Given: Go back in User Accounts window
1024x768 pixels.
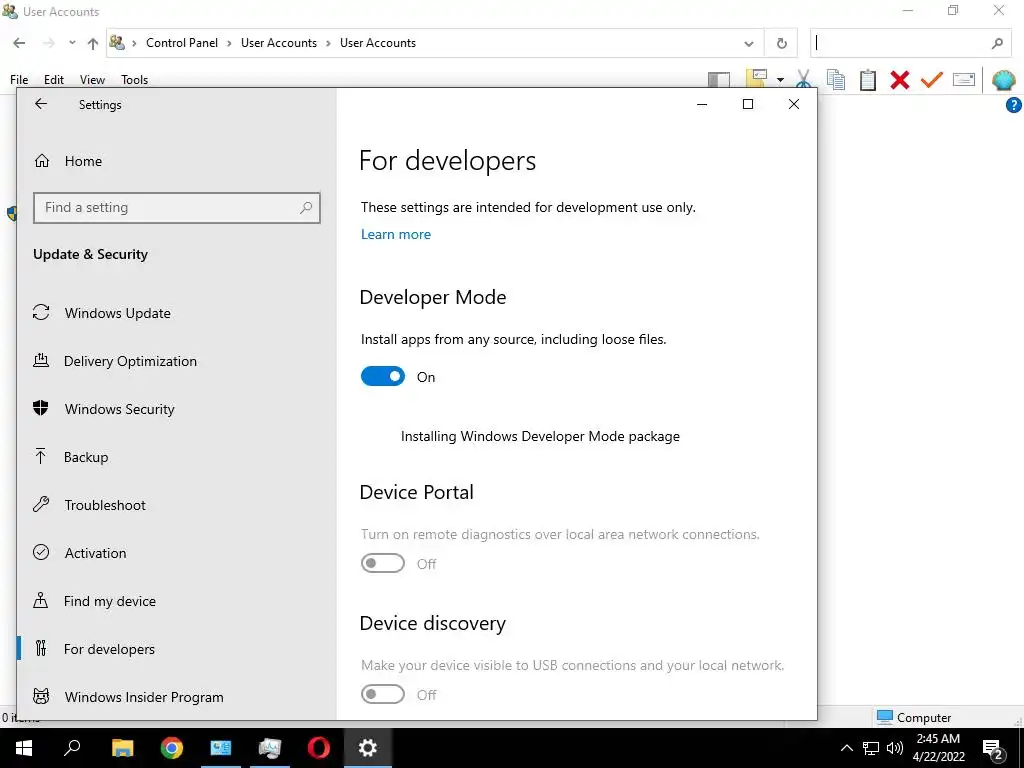Looking at the screenshot, I should [19, 43].
